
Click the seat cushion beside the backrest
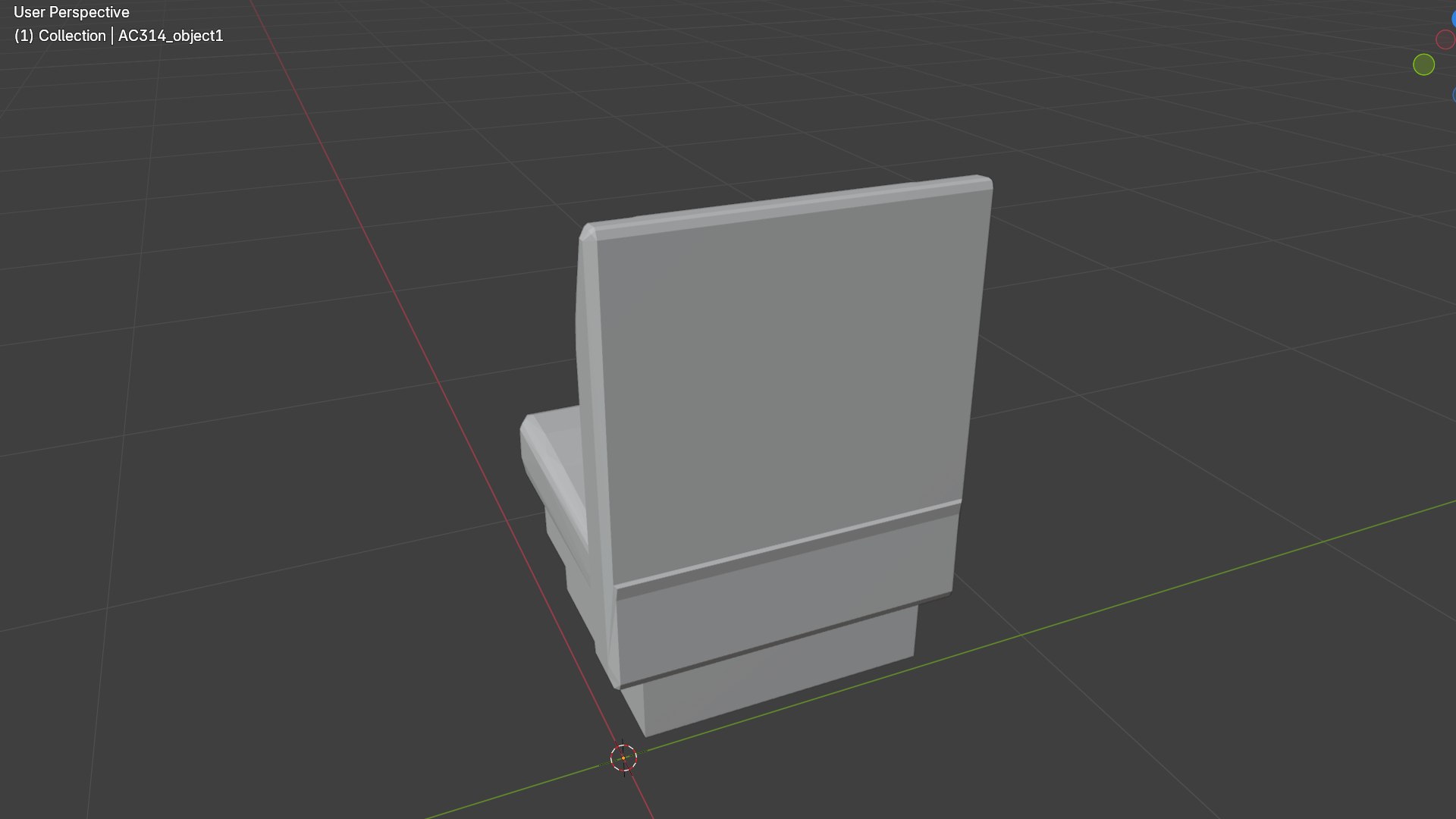coord(555,463)
